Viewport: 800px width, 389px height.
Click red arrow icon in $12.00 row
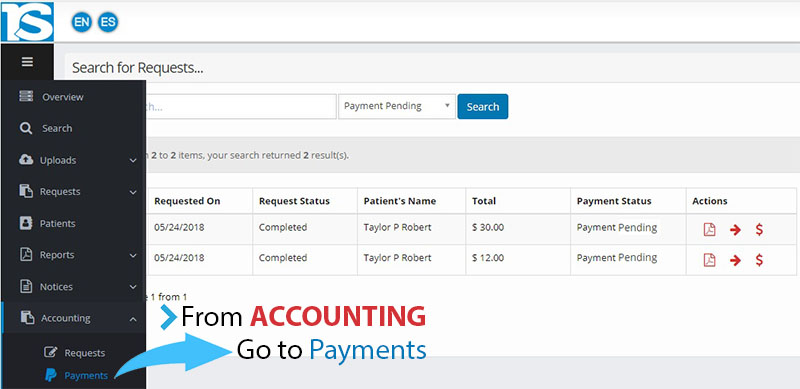tap(735, 260)
